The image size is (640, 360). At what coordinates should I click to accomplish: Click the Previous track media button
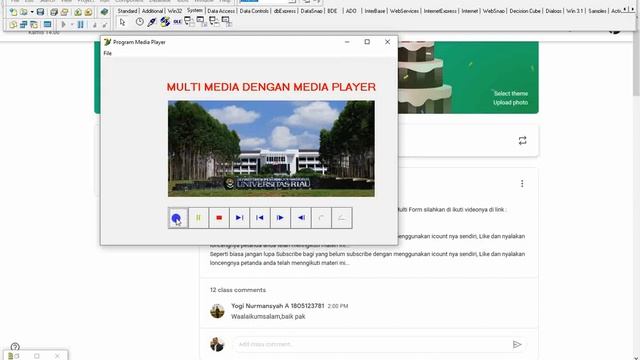coord(260,218)
